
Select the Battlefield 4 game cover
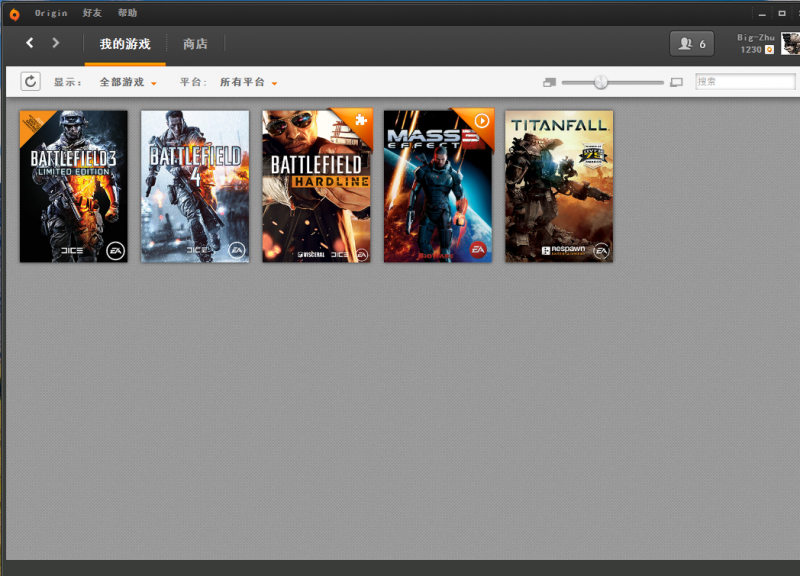tap(195, 187)
